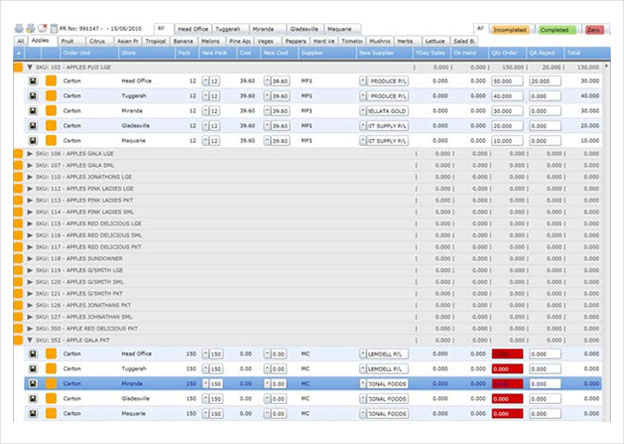Save the Tuggerah row of Apples Fuji
Viewport: 624px width, 444px height.
33,96
